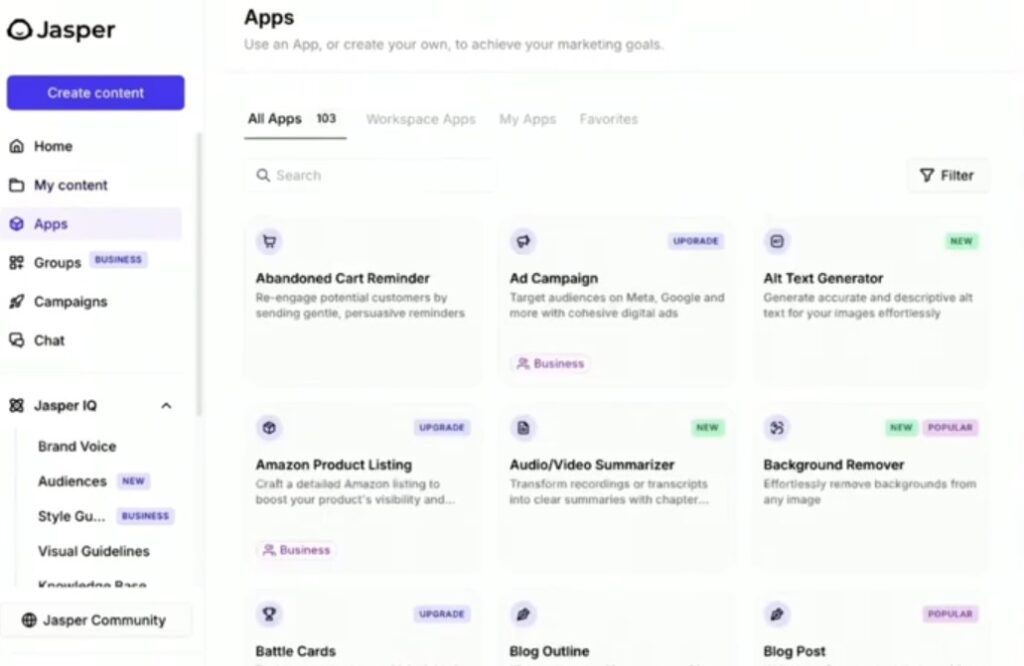1024x666 pixels.
Task: Click the POPULAR badge on Blog Post
Action: click(x=950, y=614)
